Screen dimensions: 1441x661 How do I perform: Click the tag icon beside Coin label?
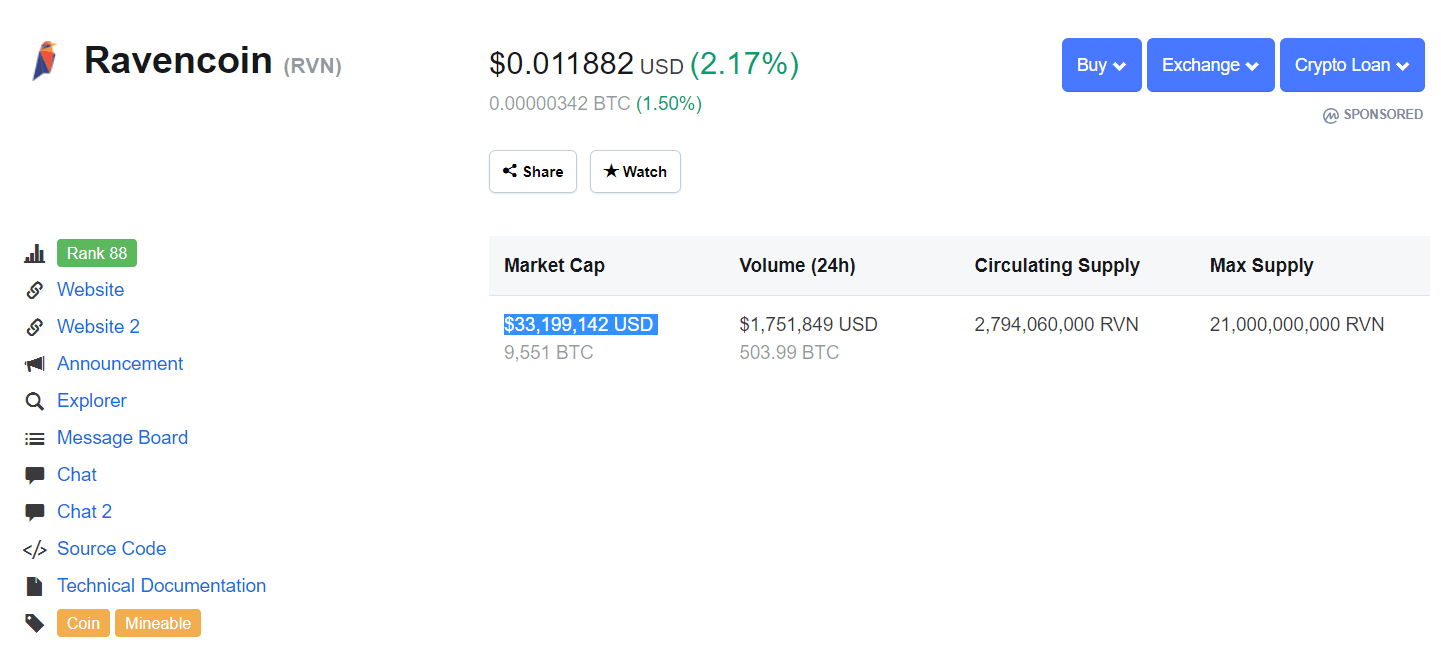click(35, 623)
